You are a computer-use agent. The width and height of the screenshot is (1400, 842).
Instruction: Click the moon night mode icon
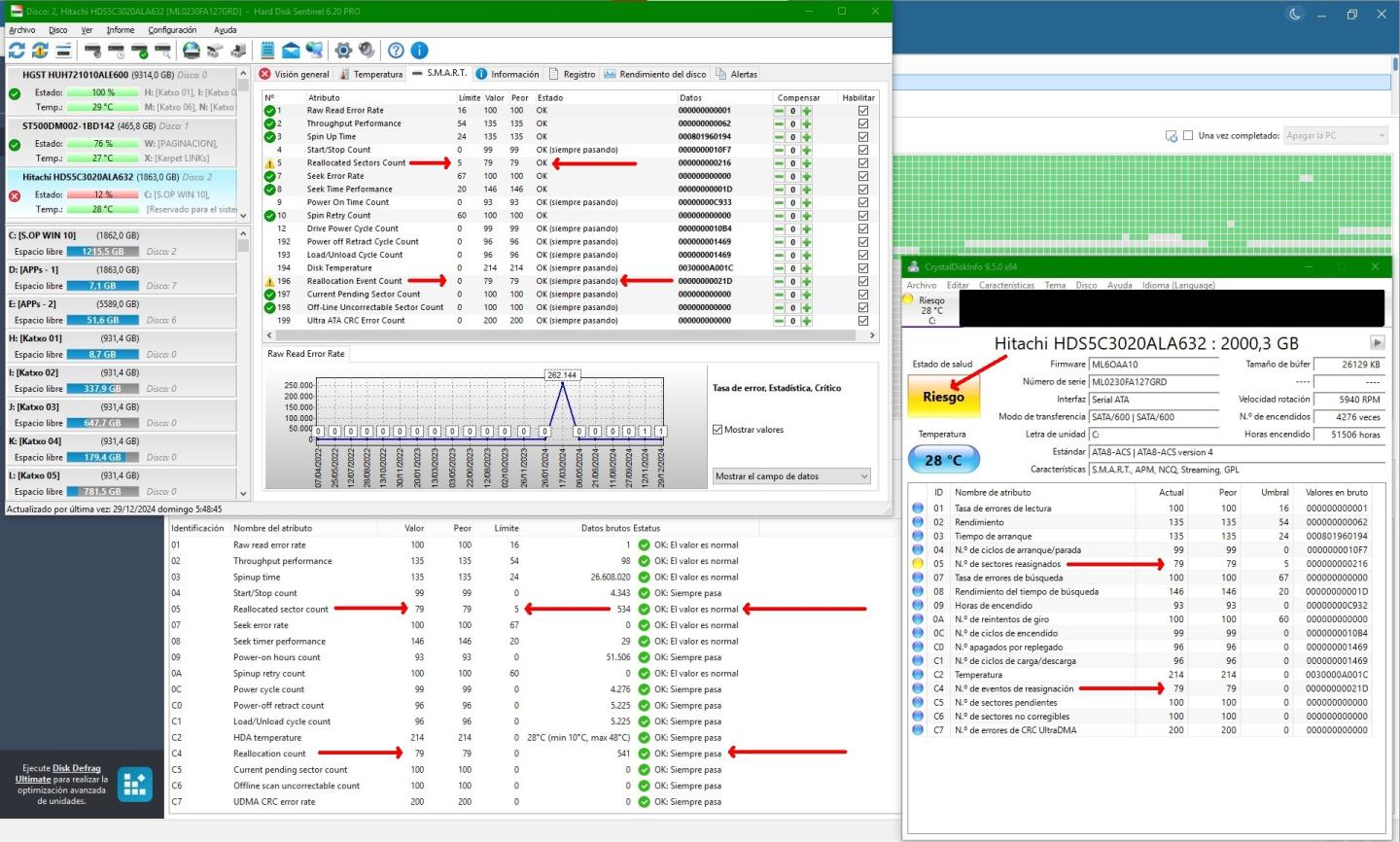tap(1295, 15)
